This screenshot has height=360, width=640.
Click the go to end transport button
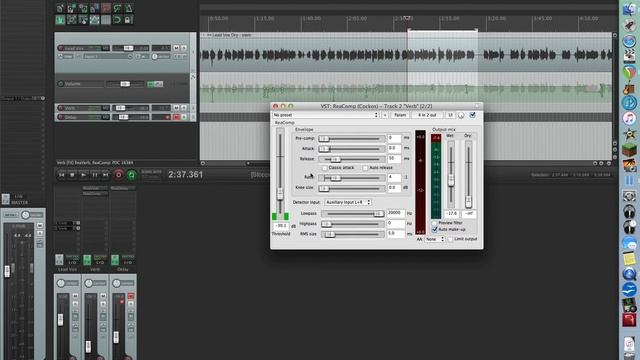tap(106, 175)
